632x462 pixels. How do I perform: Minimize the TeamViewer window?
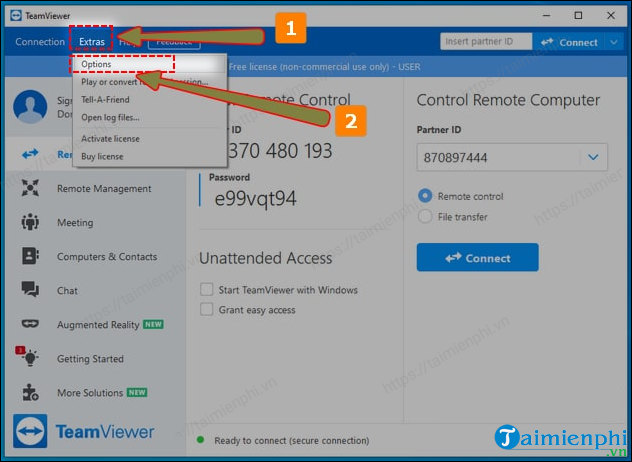pos(546,15)
